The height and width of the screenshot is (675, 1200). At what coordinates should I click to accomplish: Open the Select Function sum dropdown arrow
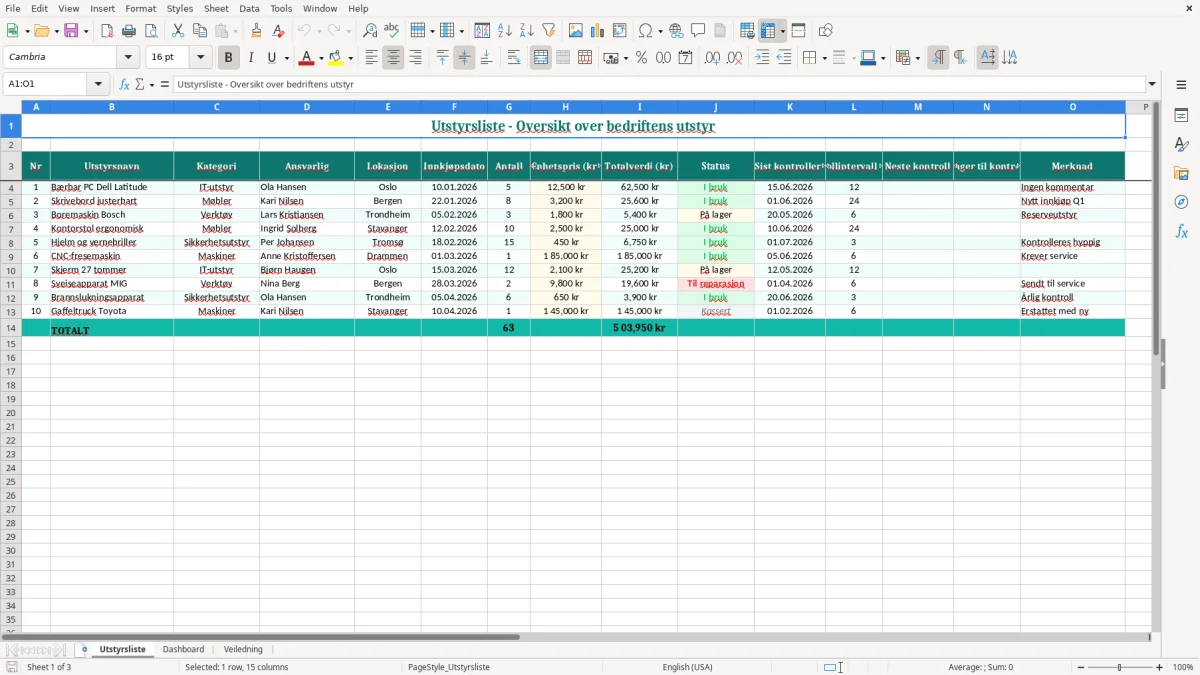pos(152,84)
